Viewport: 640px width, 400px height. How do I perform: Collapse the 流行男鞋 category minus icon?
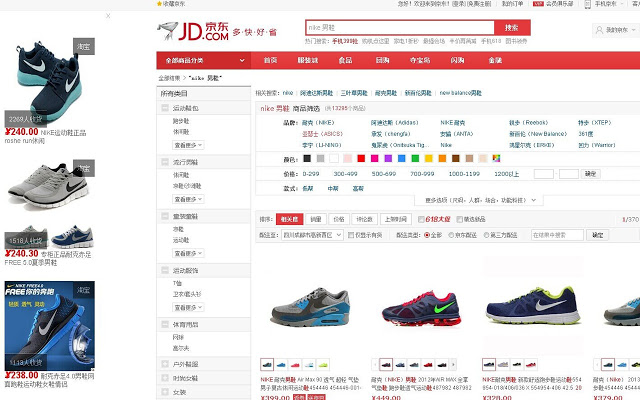(165, 162)
